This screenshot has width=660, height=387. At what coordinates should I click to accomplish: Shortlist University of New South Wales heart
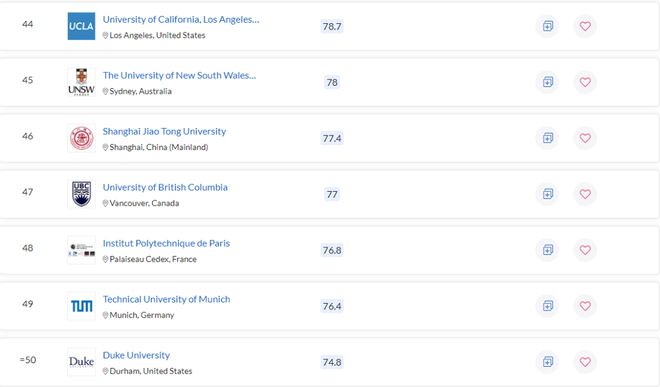pos(585,82)
